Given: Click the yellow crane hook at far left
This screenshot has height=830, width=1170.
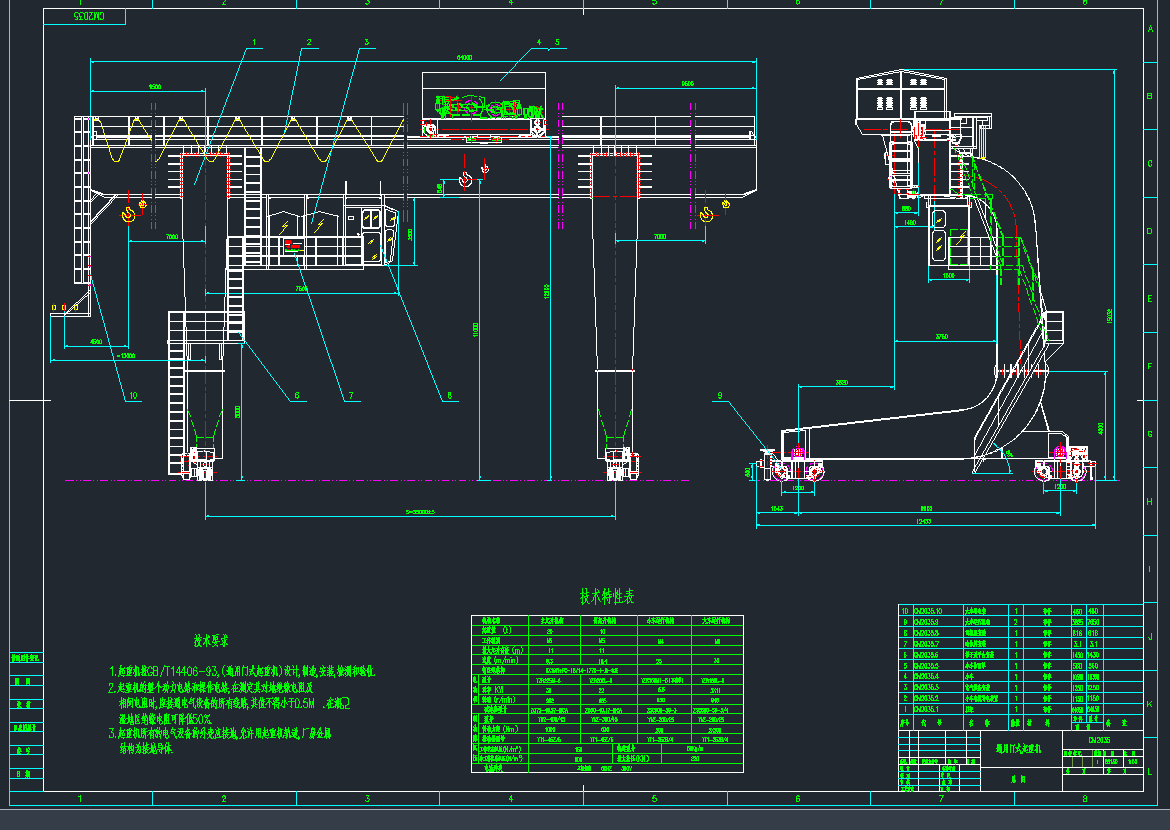Looking at the screenshot, I should (x=128, y=215).
